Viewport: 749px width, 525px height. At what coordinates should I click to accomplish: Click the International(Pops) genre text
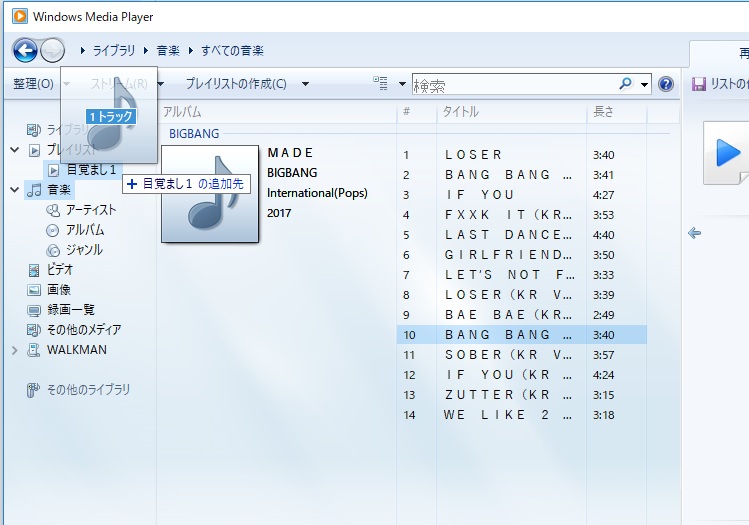317,193
